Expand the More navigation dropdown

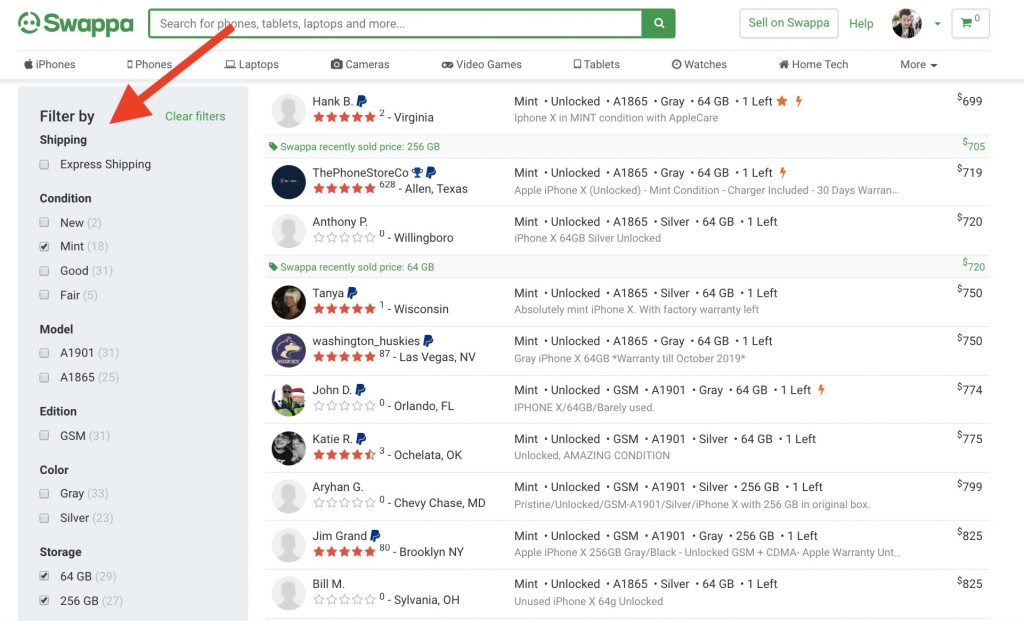point(918,65)
